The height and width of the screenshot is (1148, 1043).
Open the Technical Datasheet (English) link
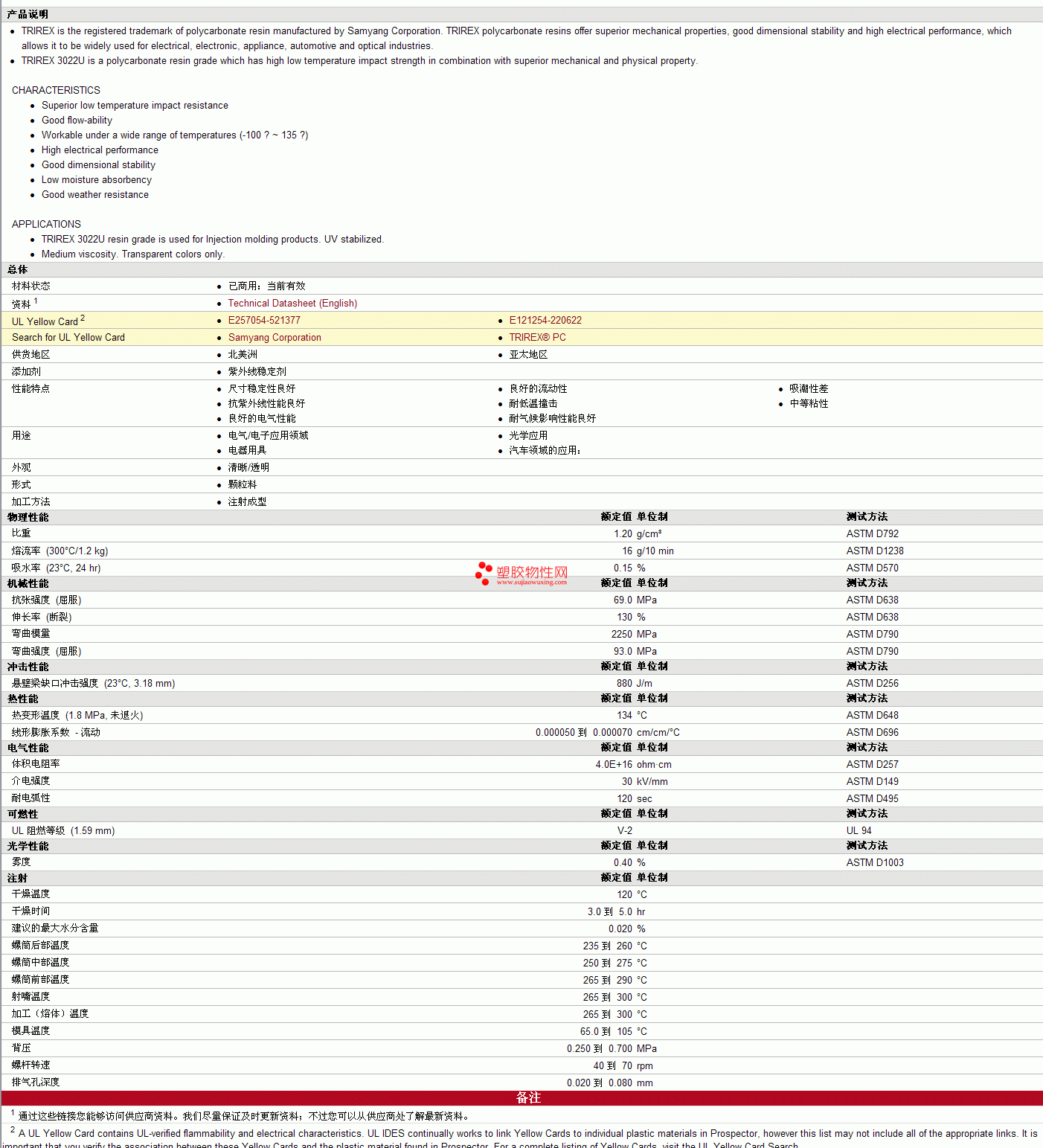tap(292, 304)
